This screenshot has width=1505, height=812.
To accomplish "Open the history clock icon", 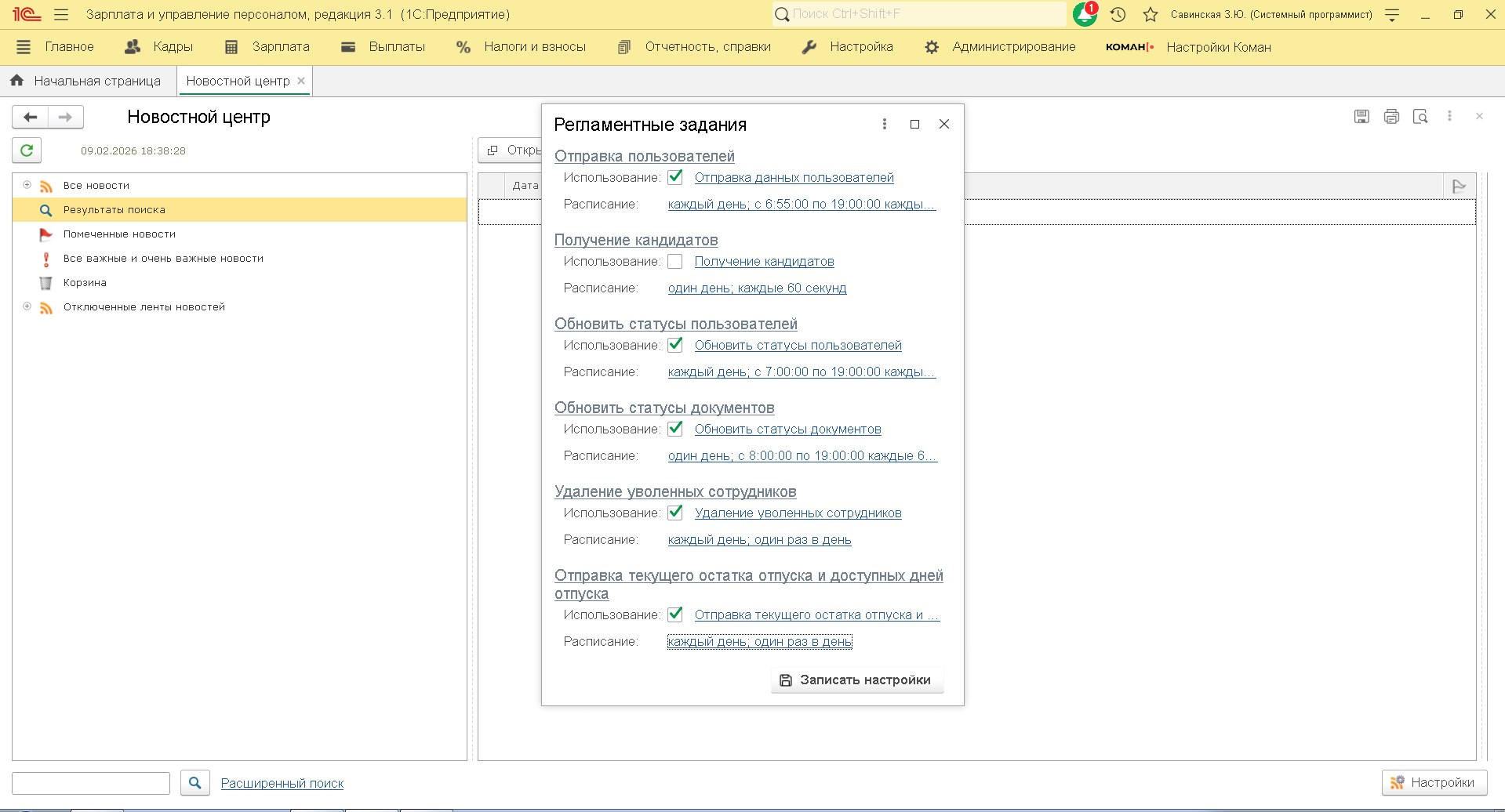I will pyautogui.click(x=1118, y=14).
